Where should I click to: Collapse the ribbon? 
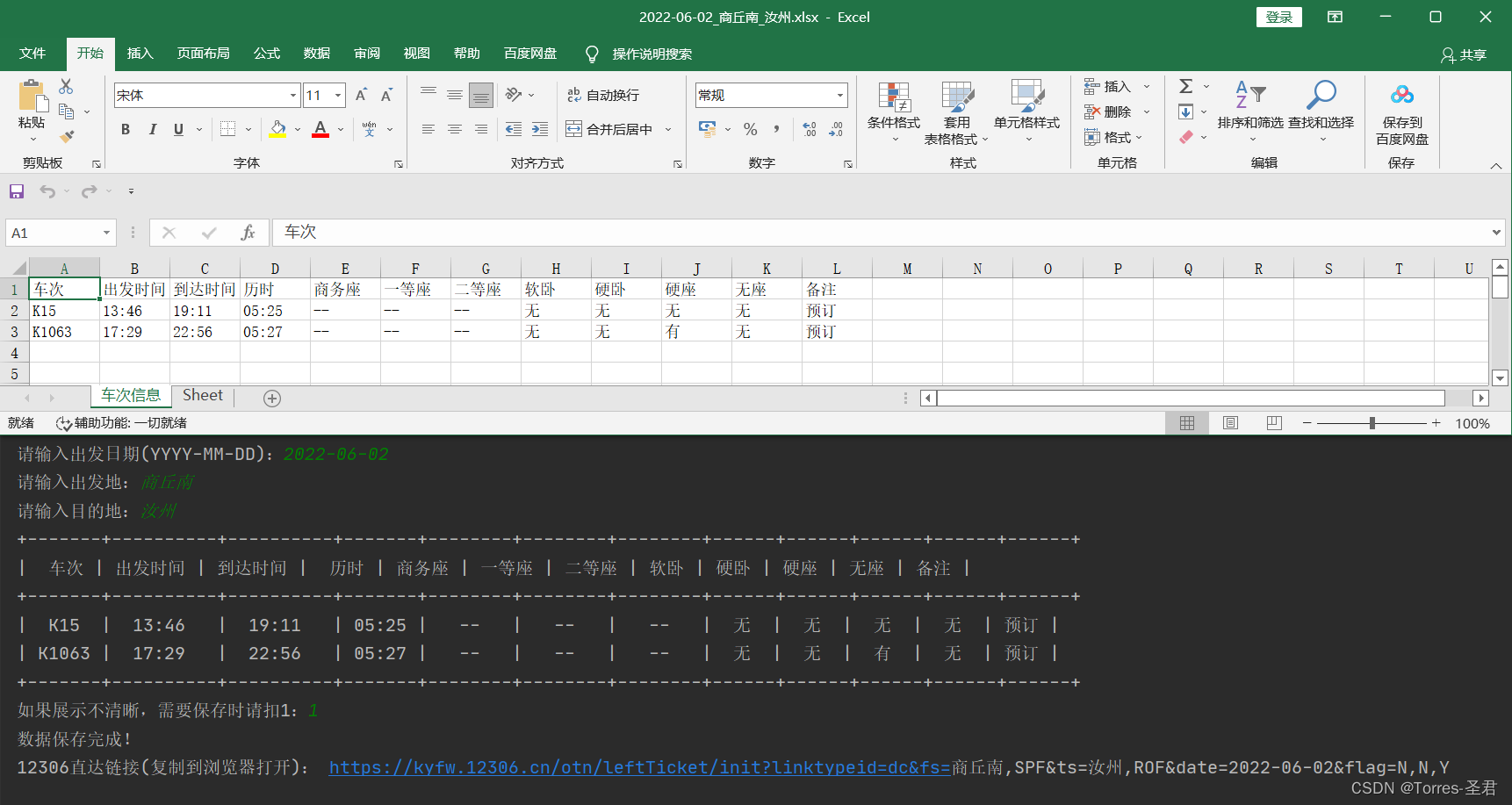click(x=1496, y=165)
